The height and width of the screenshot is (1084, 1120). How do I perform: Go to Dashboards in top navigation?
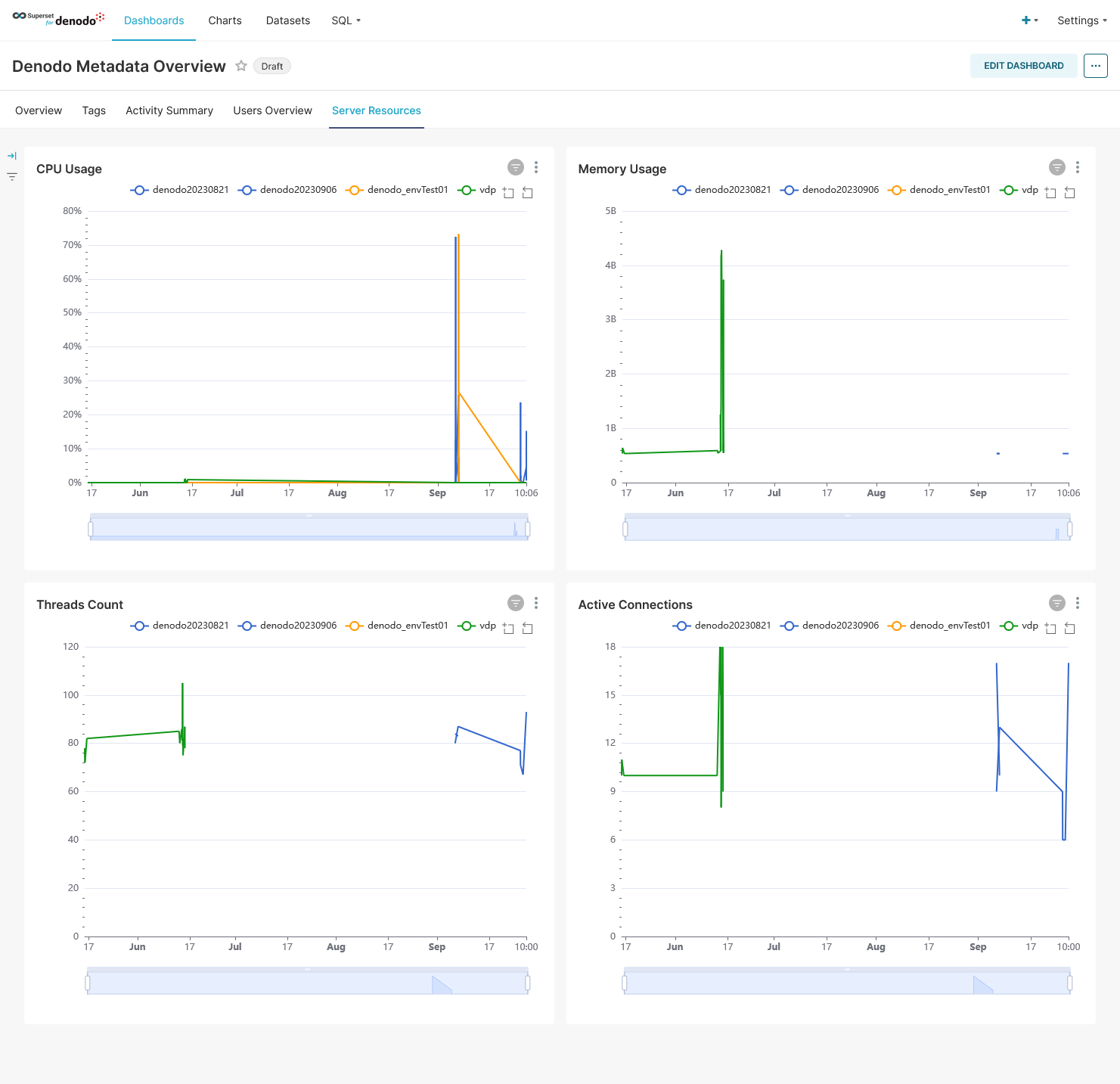point(154,20)
